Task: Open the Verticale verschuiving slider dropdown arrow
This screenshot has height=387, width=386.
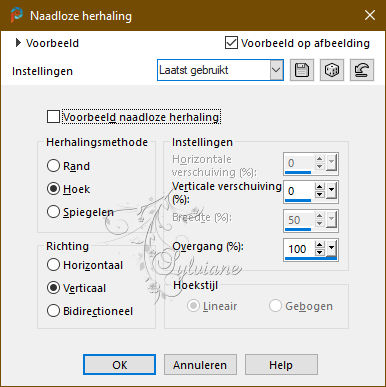Action: 331,190
